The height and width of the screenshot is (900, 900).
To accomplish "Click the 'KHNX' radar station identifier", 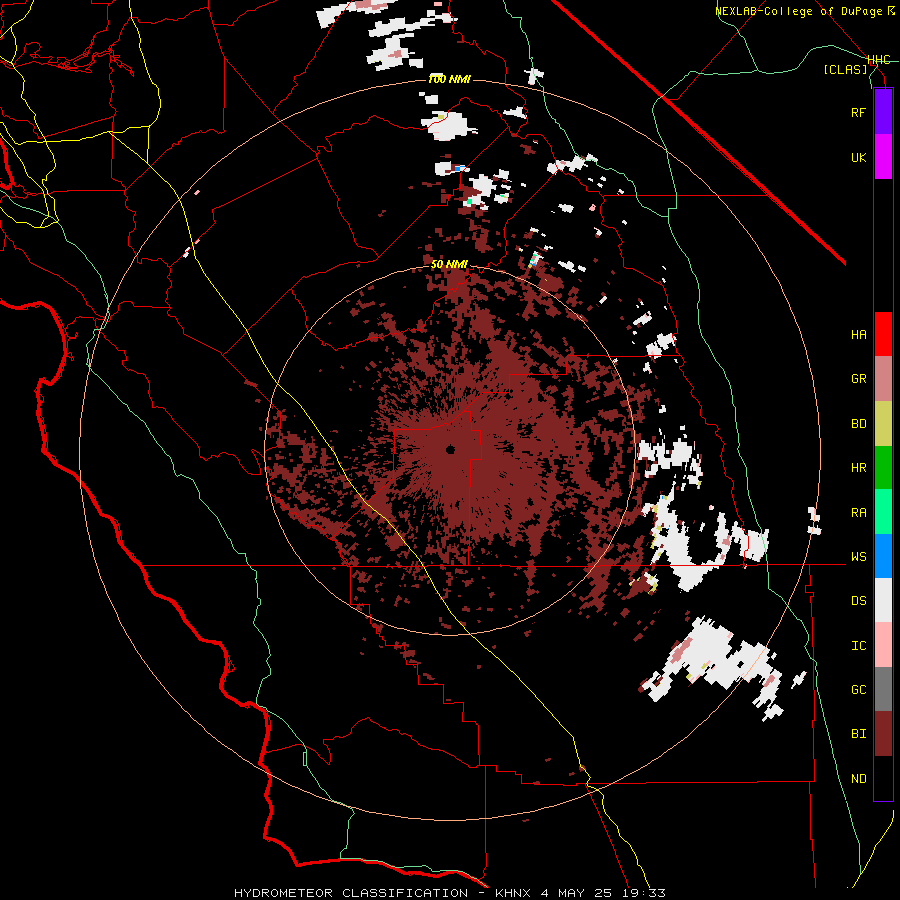I will pyautogui.click(x=514, y=893).
